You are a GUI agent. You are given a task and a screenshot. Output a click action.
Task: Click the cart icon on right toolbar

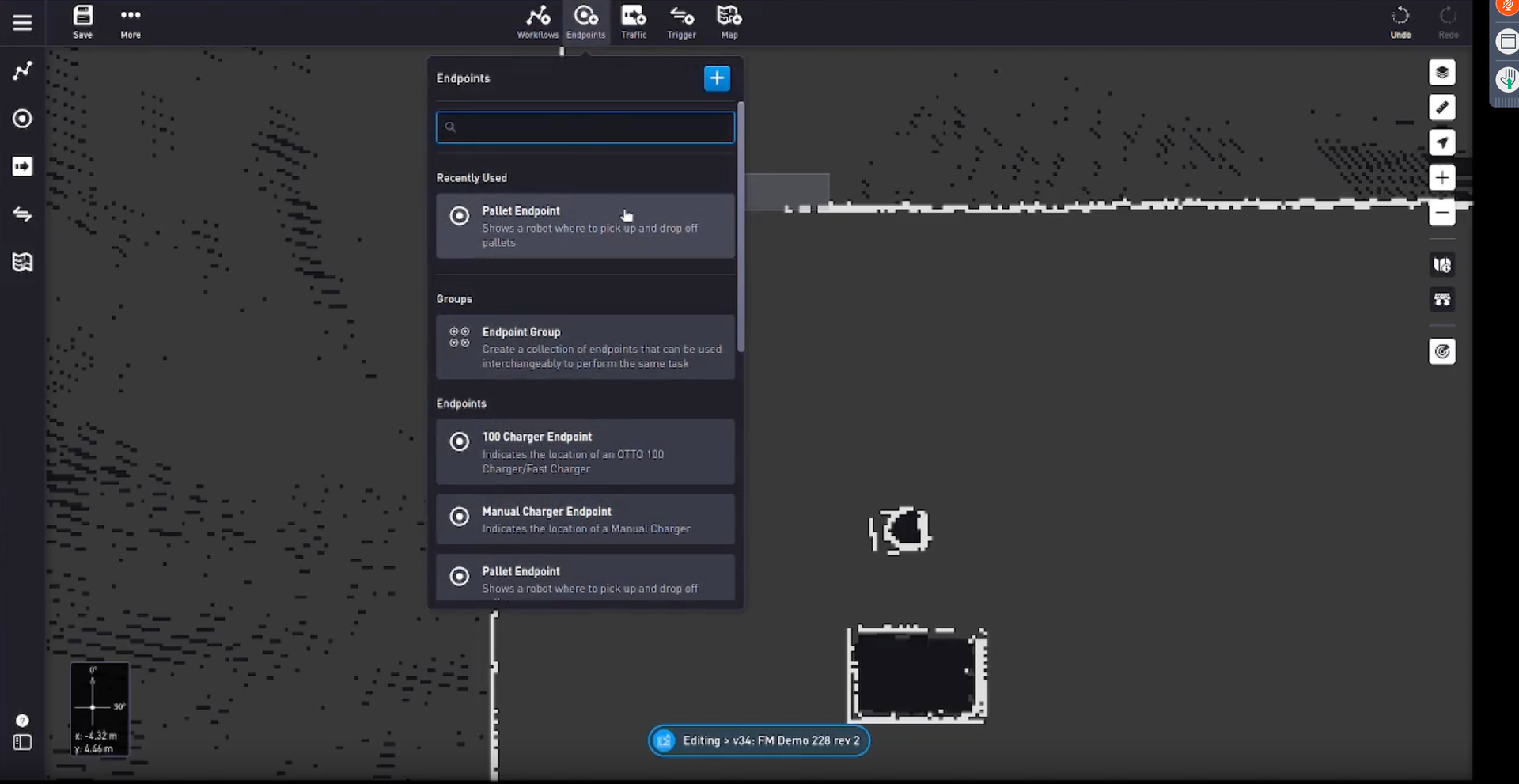[x=1442, y=299]
